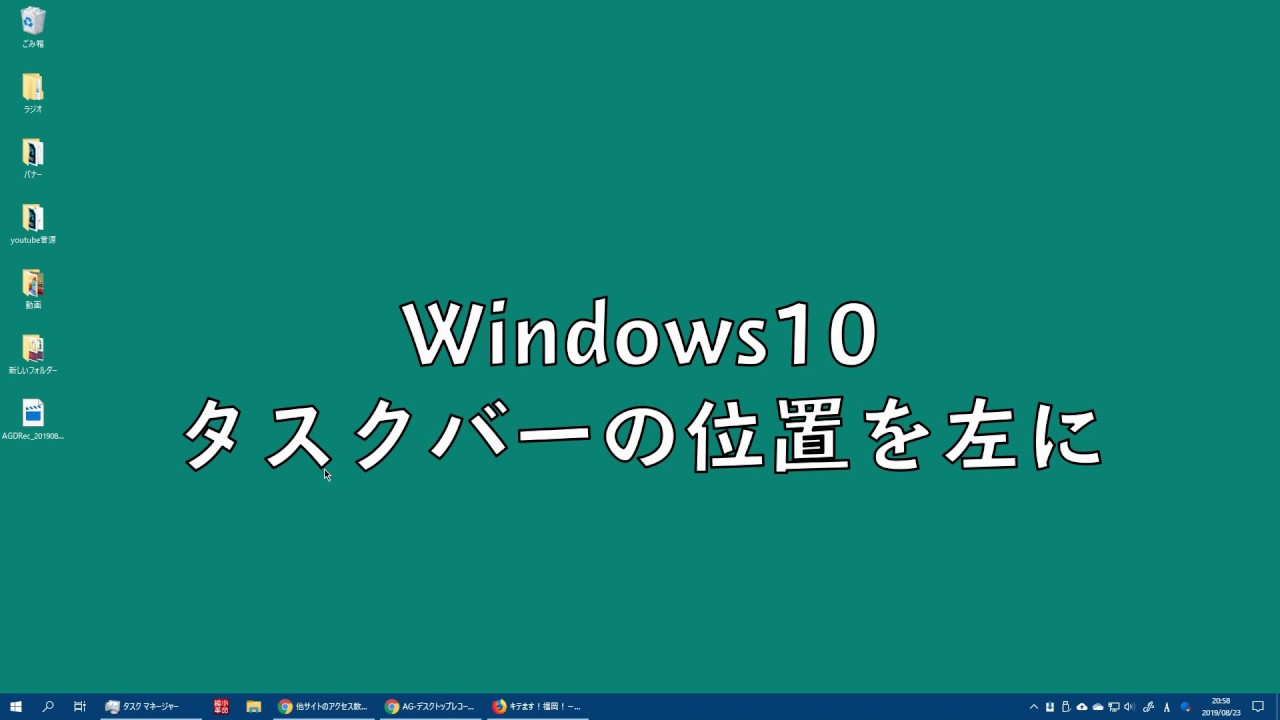The width and height of the screenshot is (1280, 720).
Task: Switch to Chrome 他サイトのアクセス数 window
Action: coord(324,706)
